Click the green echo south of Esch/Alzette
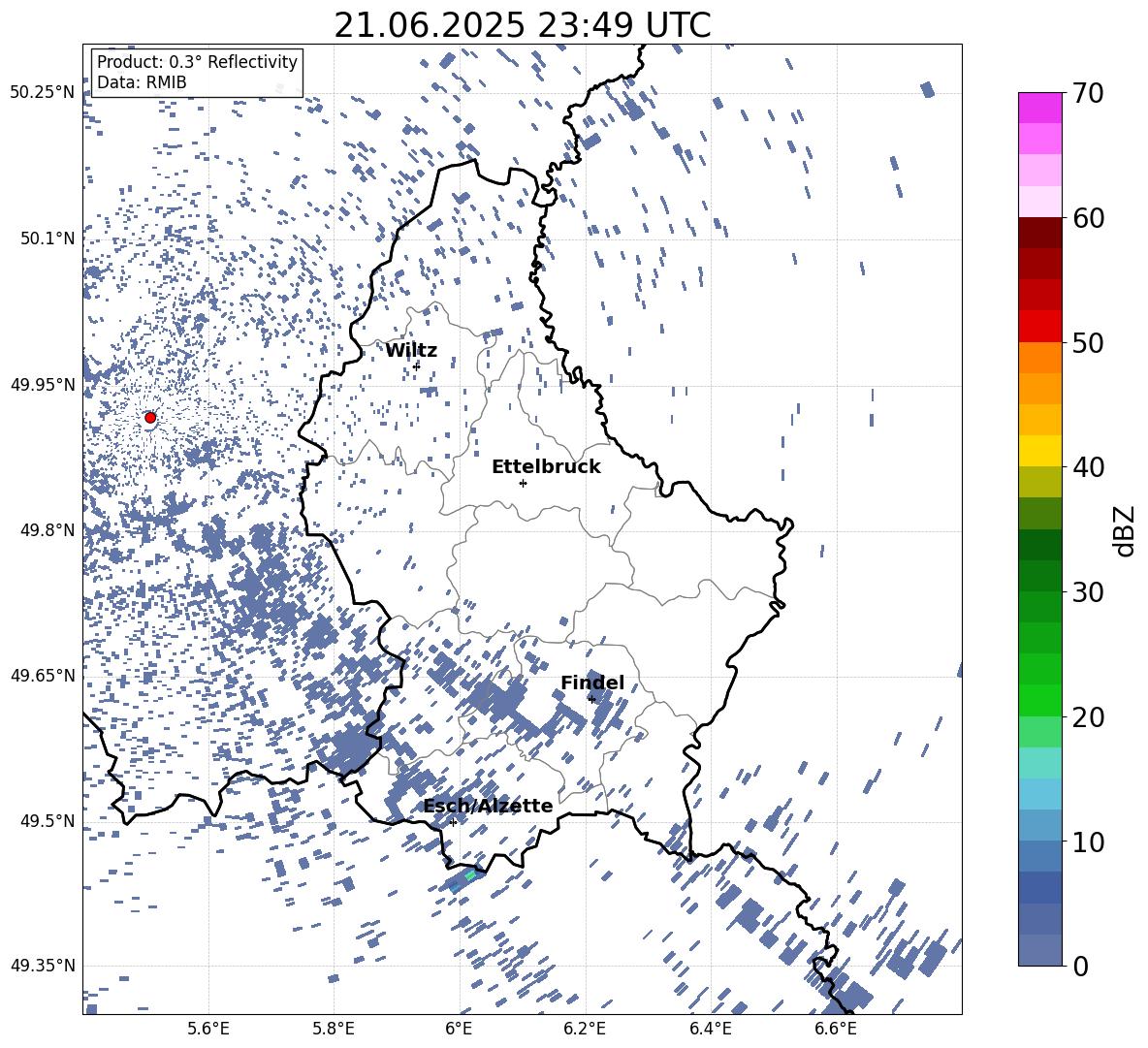Screen dimensions: 1148x1048 470,874
